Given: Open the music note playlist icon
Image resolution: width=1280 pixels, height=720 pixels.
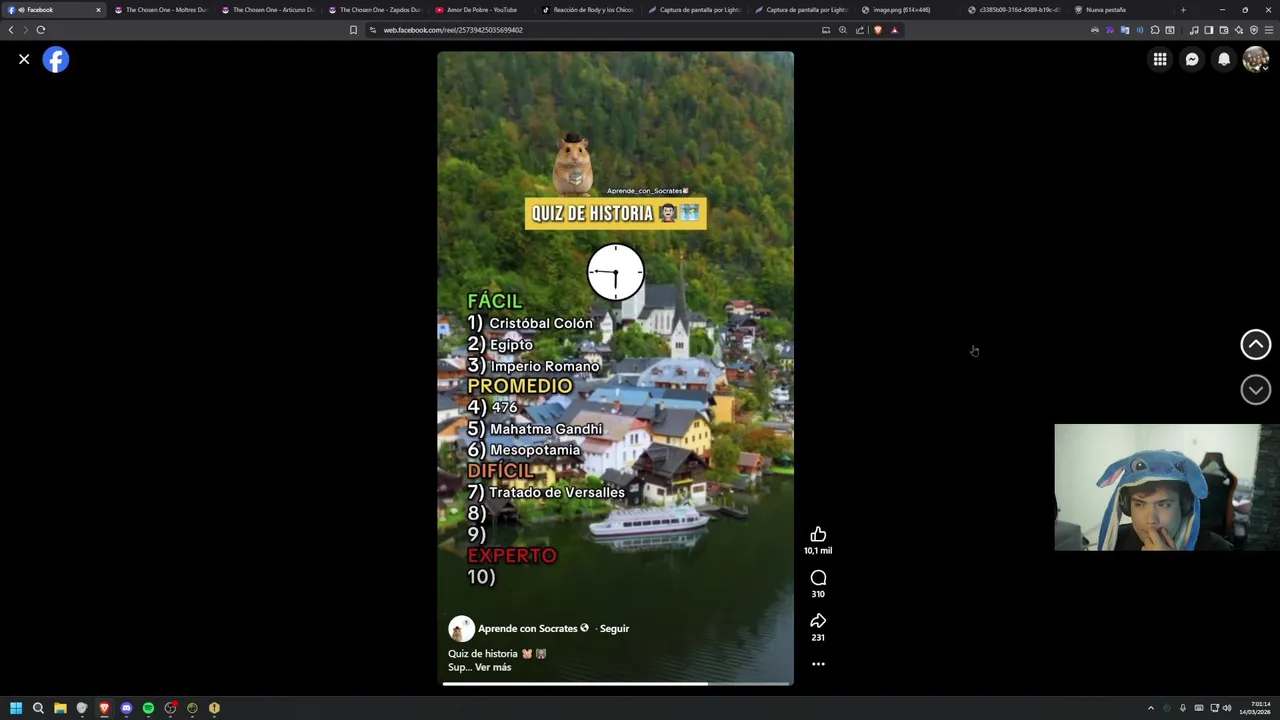Looking at the screenshot, I should (x=1194, y=30).
